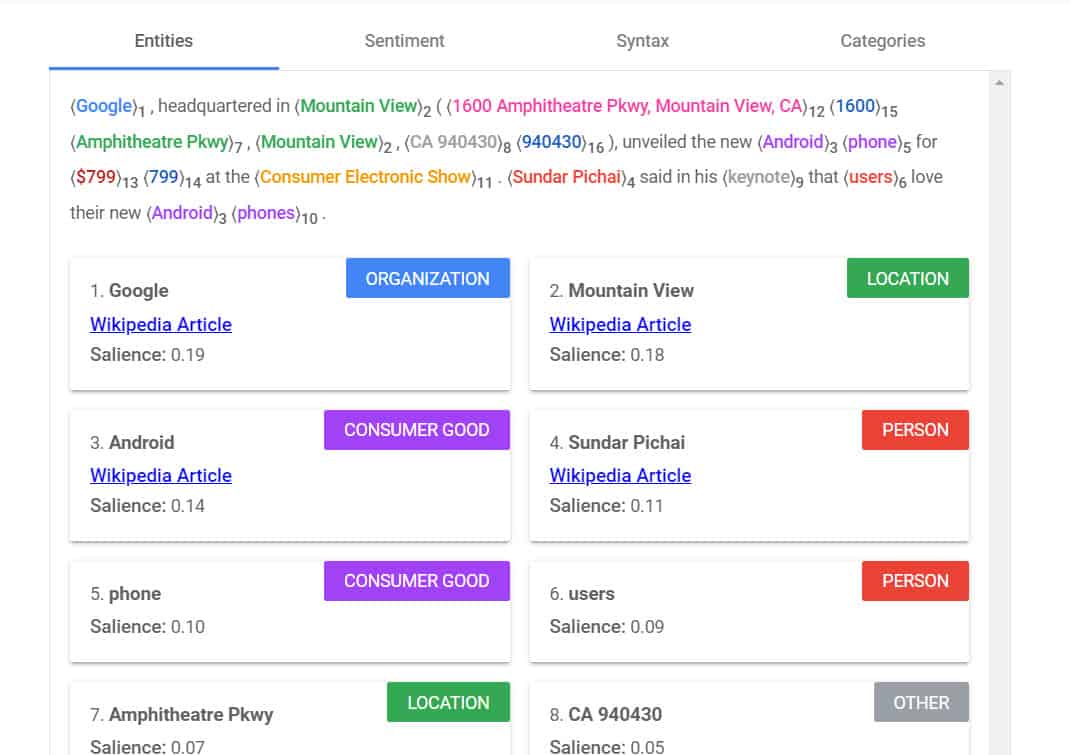Image resolution: width=1071 pixels, height=755 pixels.
Task: Click the CONSUMER GOOD badge on Android
Action: tap(416, 429)
